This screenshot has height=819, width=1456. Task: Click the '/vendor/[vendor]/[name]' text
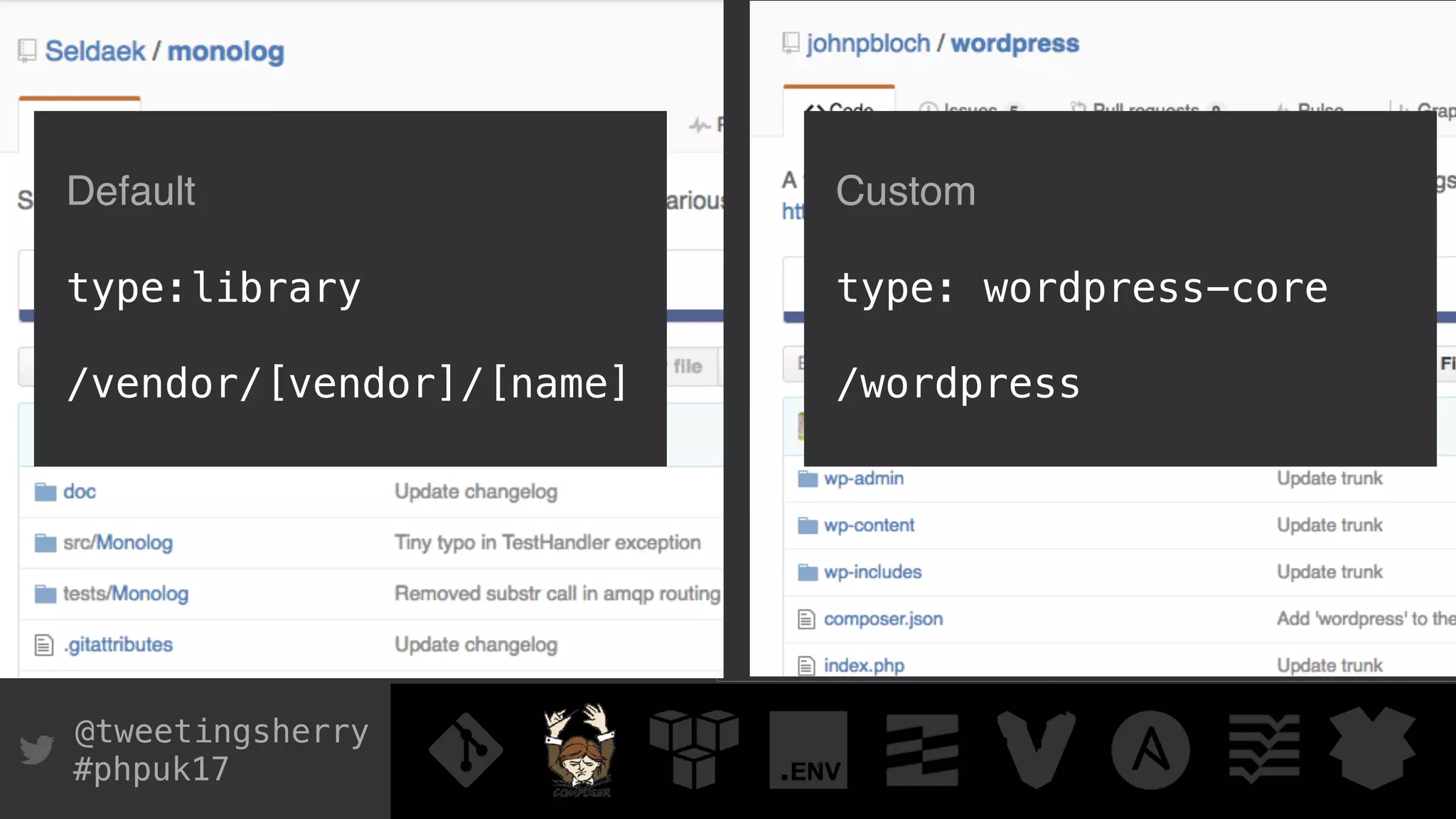click(x=348, y=384)
